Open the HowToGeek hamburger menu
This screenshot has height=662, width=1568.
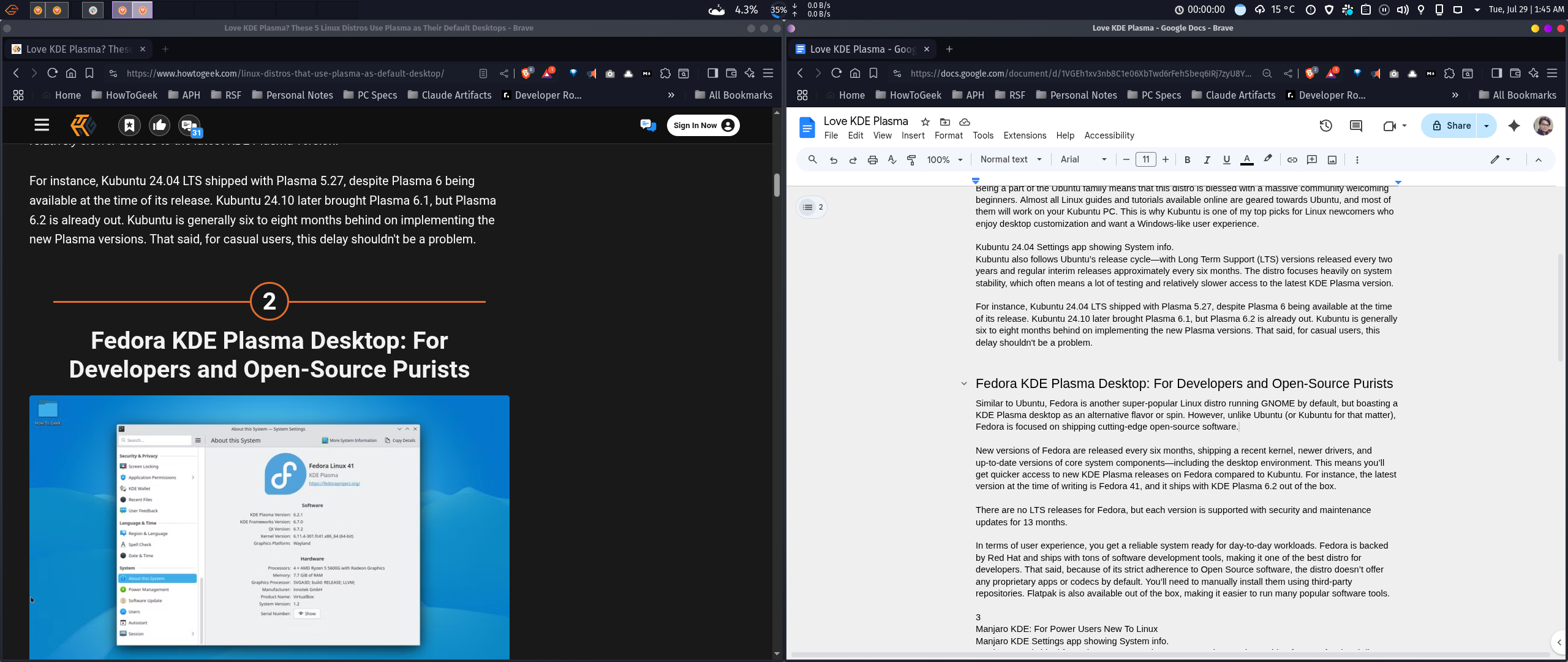(41, 124)
